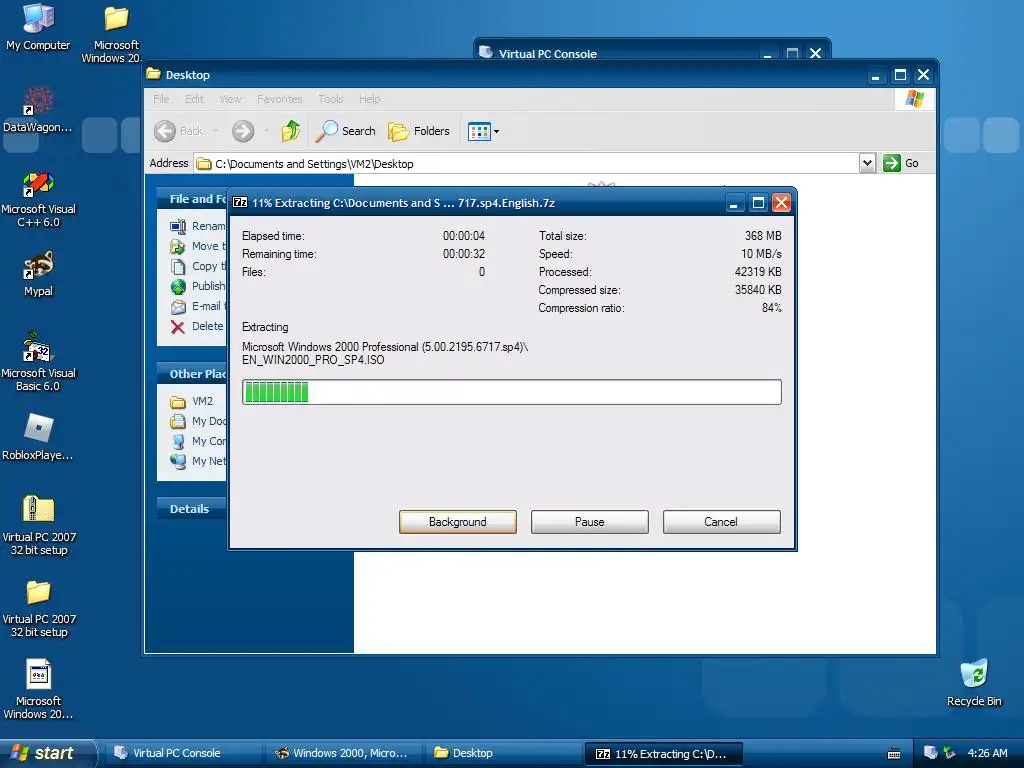The image size is (1024, 768).
Task: Launch Mypal browser shortcut
Action: click(x=38, y=274)
